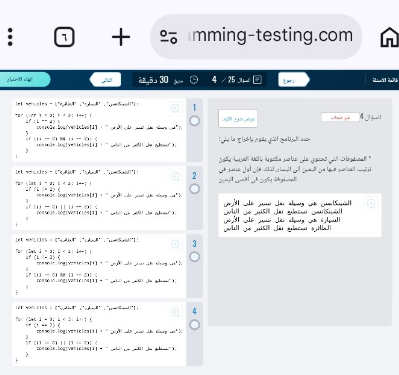Go to the next question
This screenshot has width=399, height=375.
[x=105, y=80]
